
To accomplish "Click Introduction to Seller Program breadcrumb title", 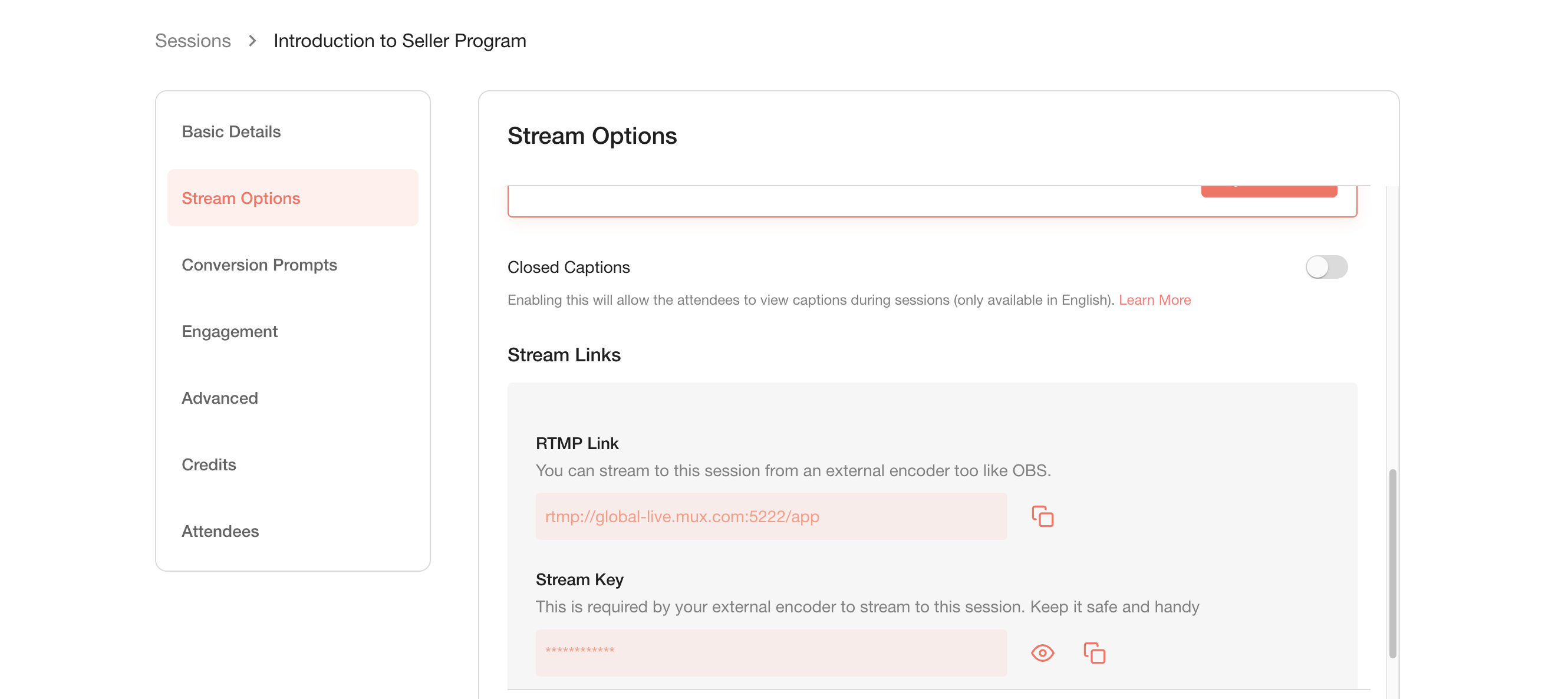I will coord(399,41).
